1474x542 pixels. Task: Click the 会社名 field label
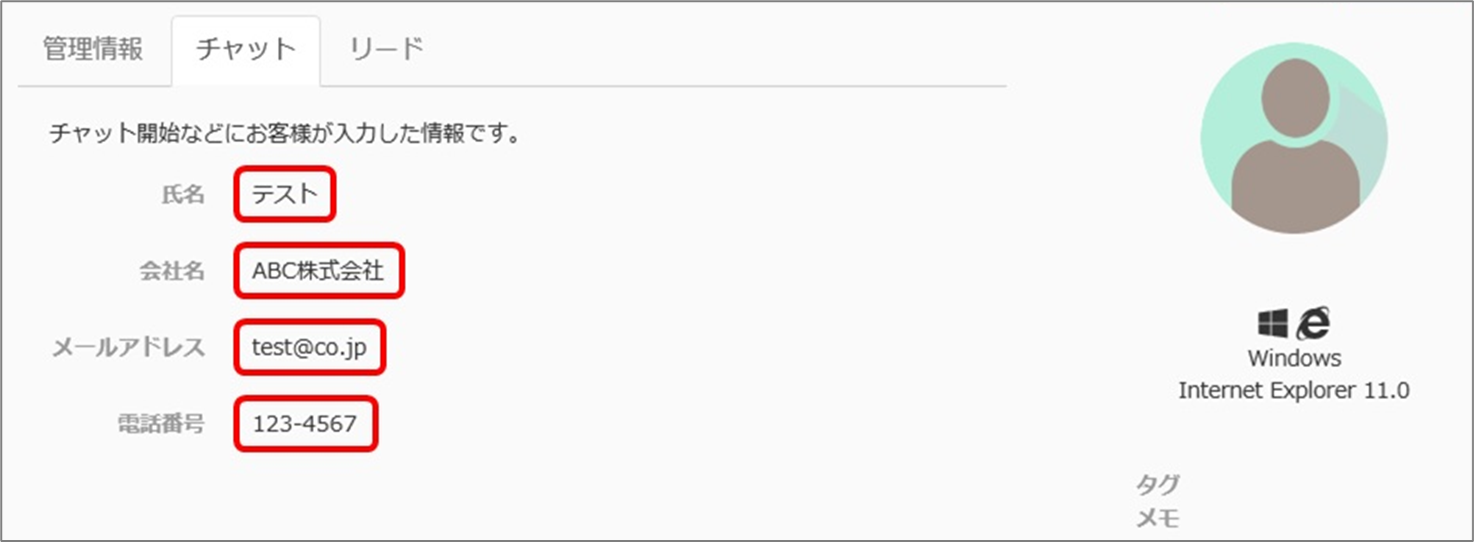172,271
